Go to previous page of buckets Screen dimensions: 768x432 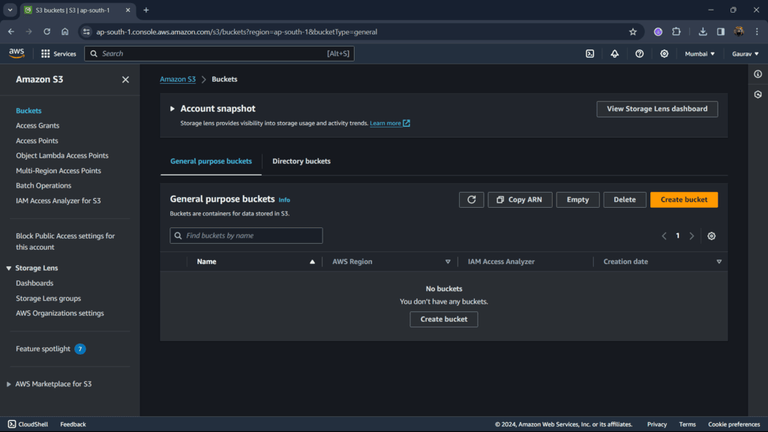pos(664,236)
